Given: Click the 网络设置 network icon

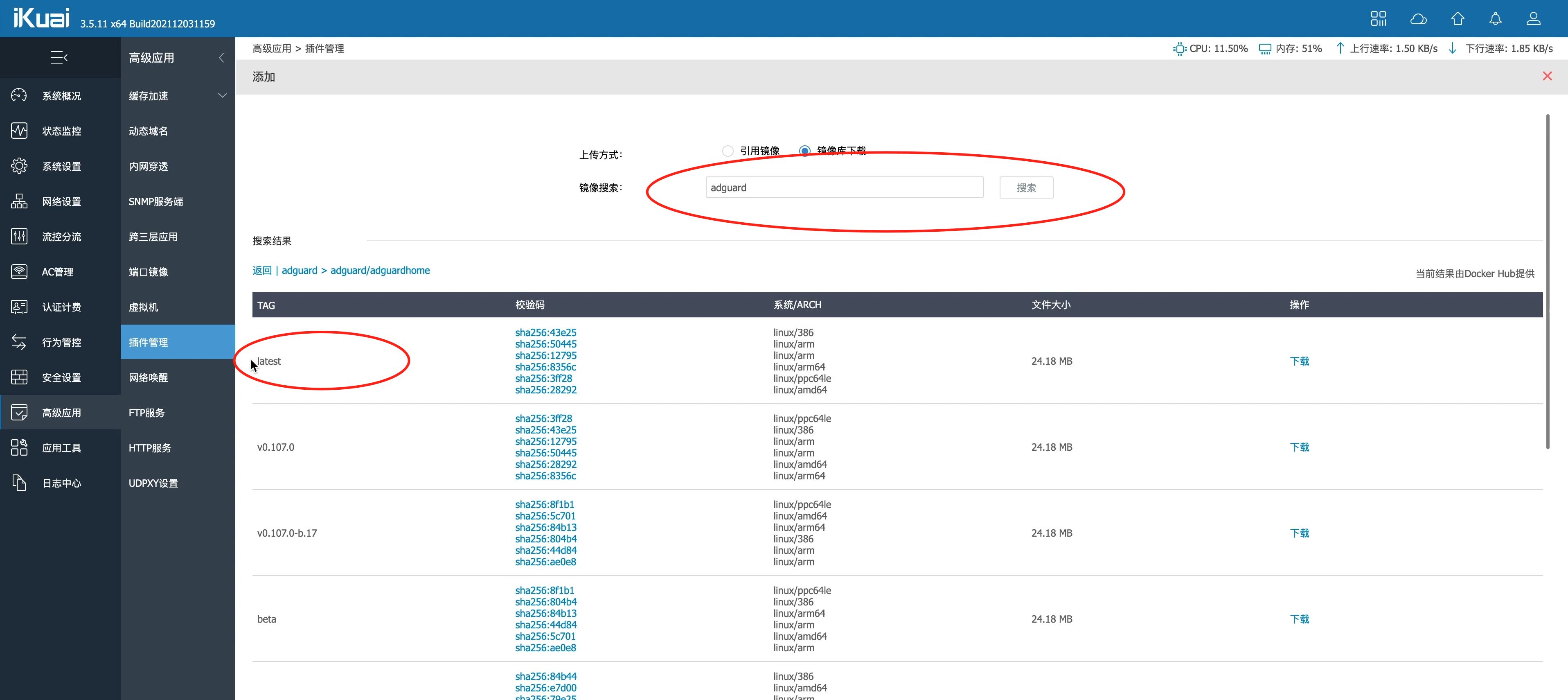Looking at the screenshot, I should 19,201.
